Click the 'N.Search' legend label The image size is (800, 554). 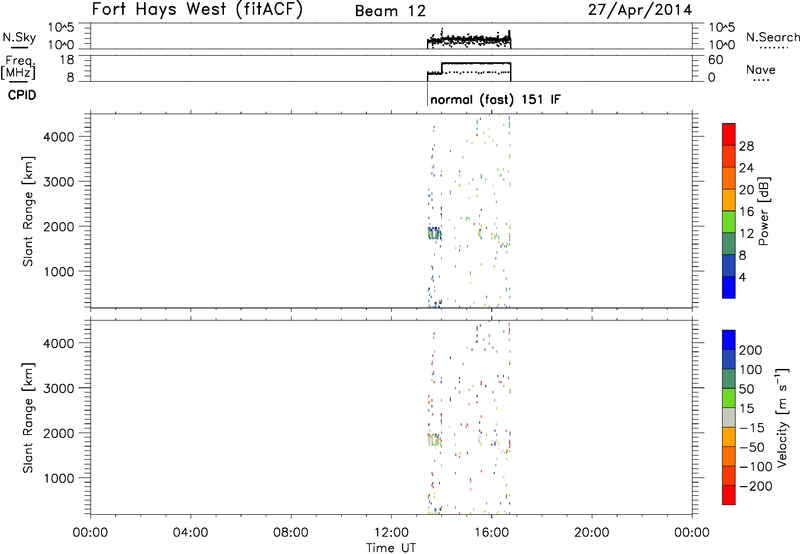point(772,37)
